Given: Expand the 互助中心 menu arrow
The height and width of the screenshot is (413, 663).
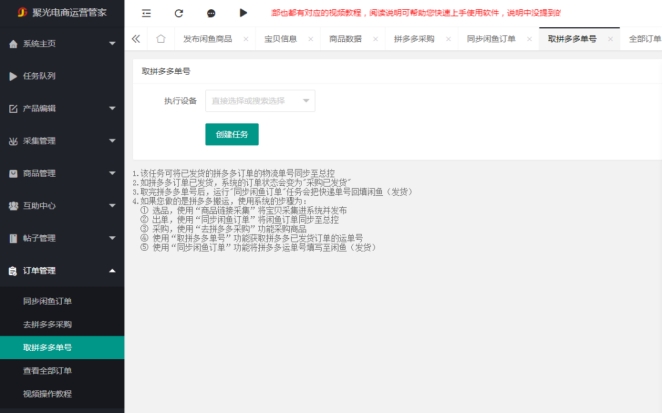Looking at the screenshot, I should (x=112, y=205).
